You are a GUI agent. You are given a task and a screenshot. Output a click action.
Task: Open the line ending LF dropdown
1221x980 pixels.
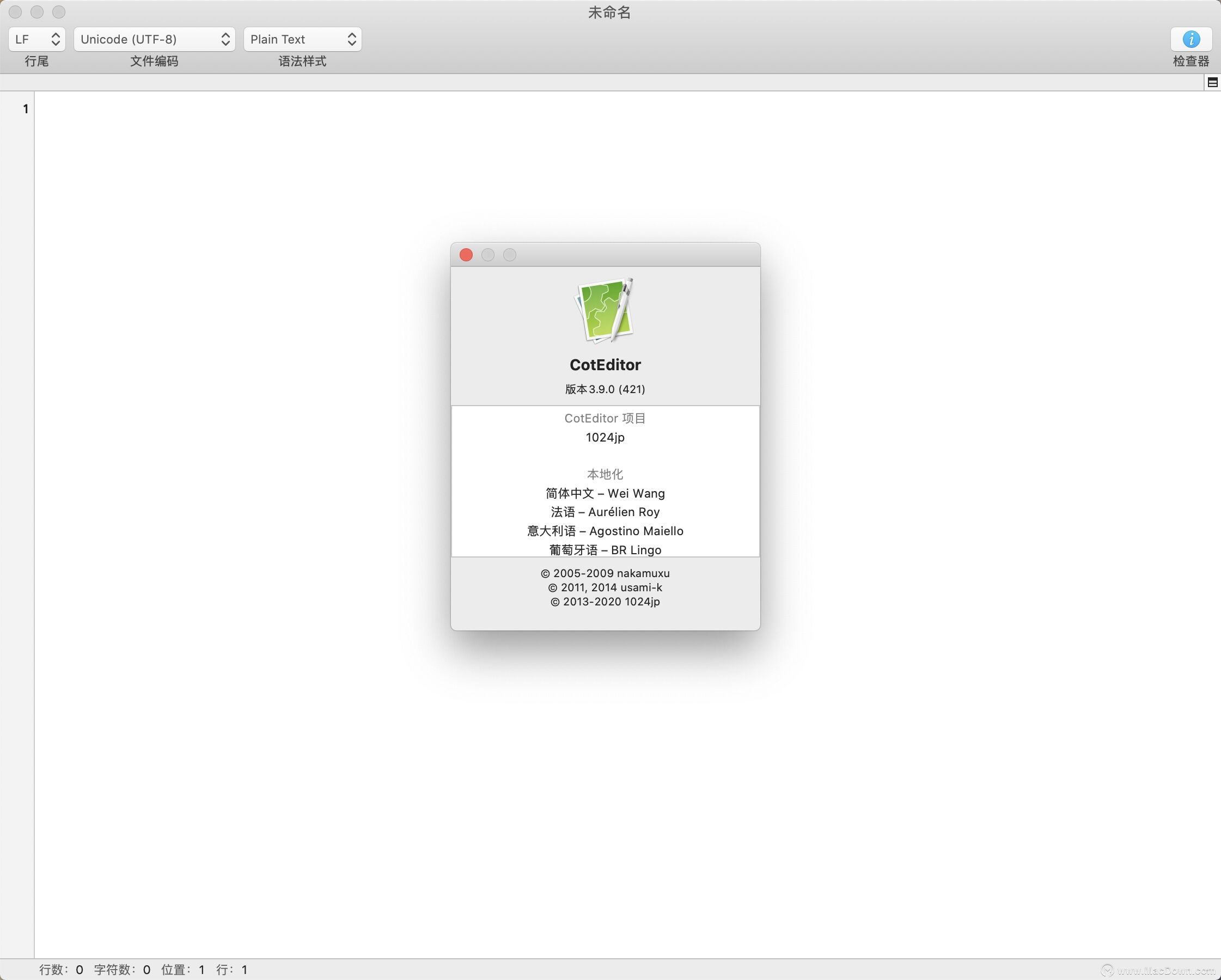tap(37, 39)
